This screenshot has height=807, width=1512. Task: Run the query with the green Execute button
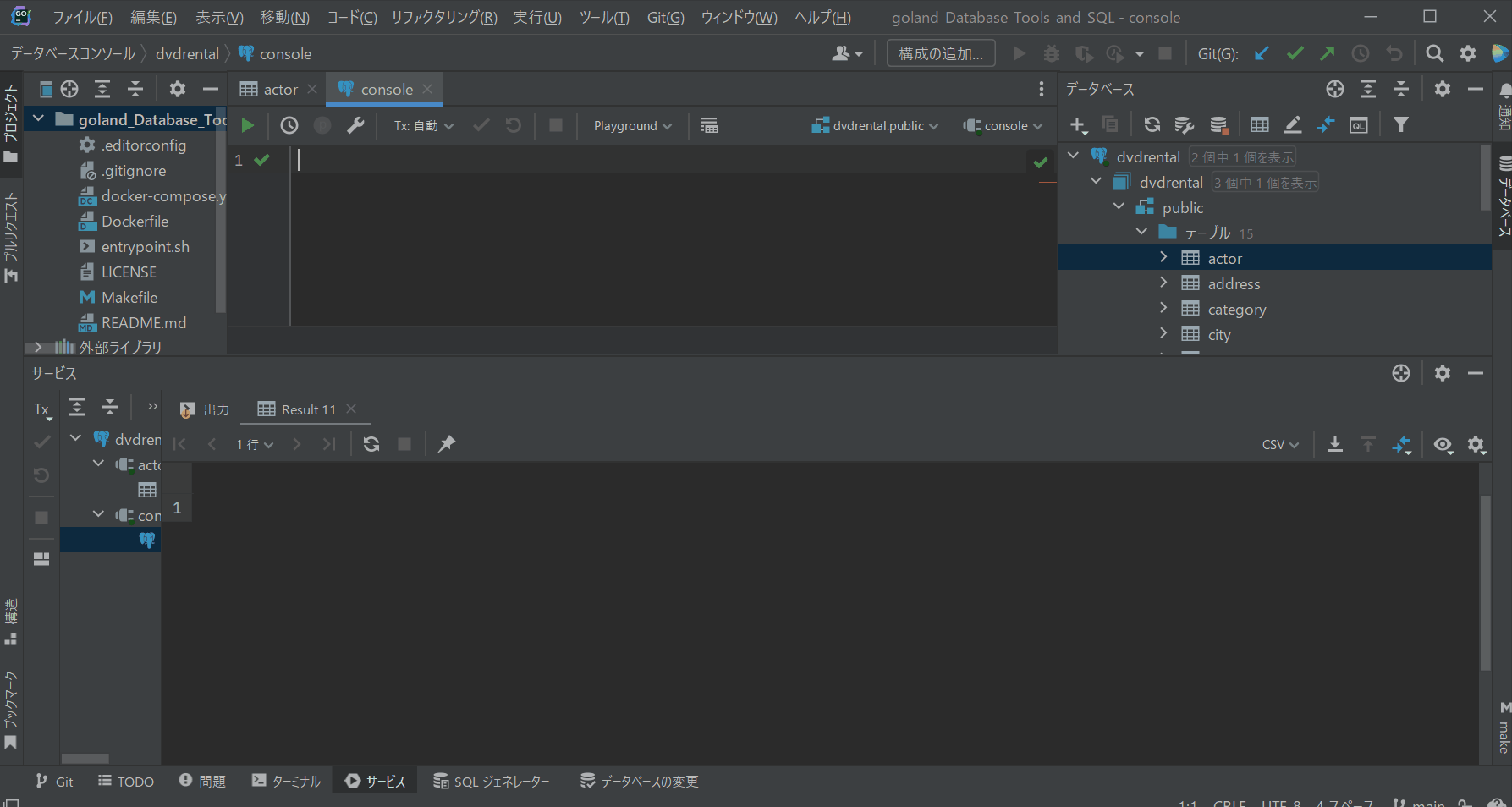click(x=247, y=125)
